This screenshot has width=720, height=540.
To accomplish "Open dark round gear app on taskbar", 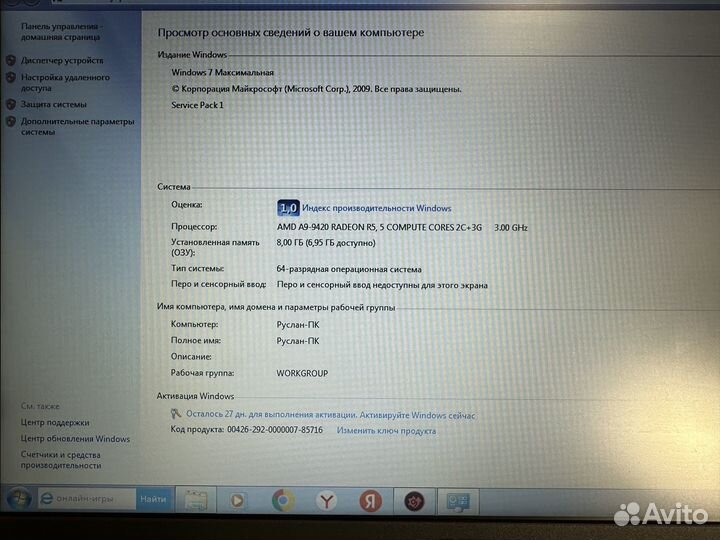I will pos(414,501).
